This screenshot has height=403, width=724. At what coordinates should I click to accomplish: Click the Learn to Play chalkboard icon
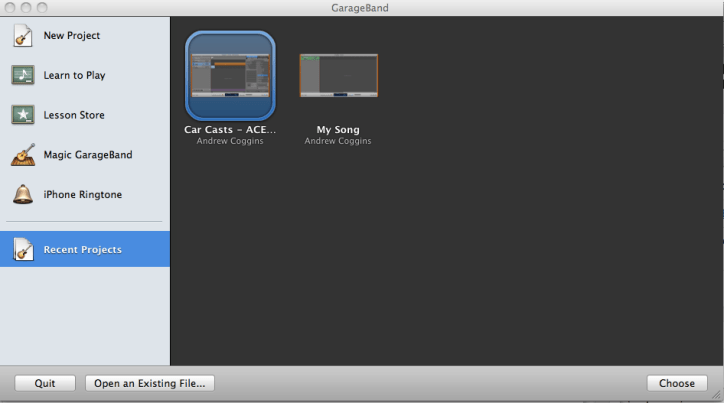point(23,75)
